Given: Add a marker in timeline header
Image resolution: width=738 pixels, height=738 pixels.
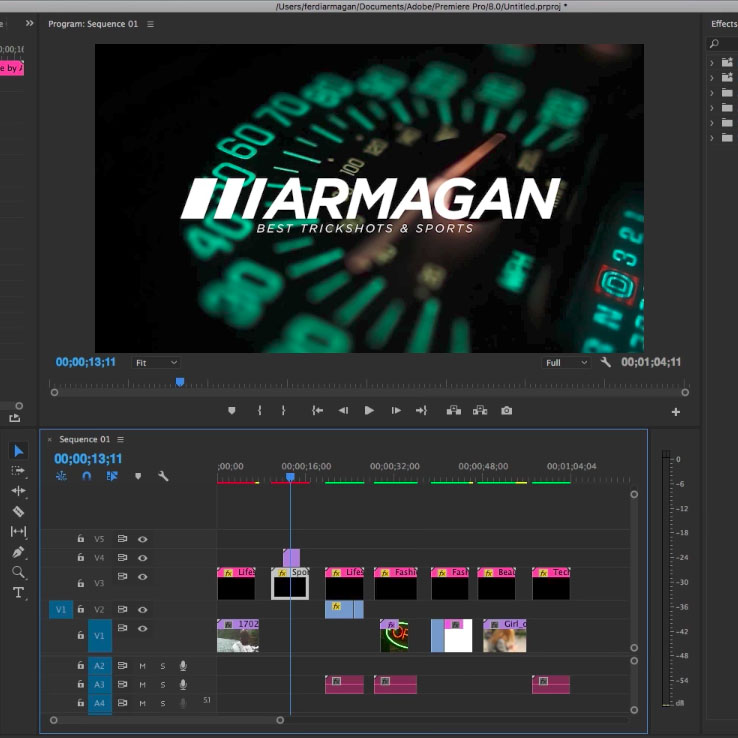Looking at the screenshot, I should [138, 476].
